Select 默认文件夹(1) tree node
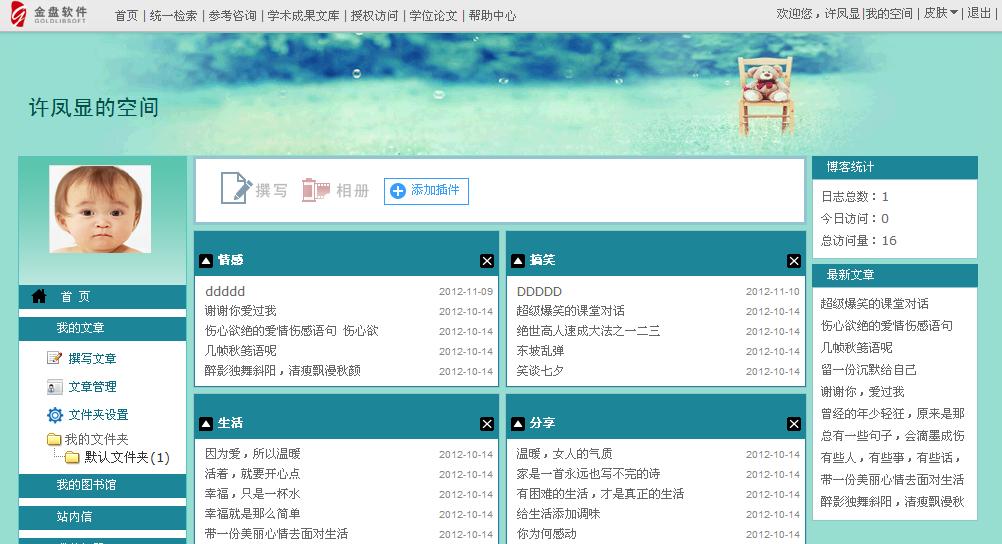Image resolution: width=1002 pixels, height=544 pixels. (127, 457)
